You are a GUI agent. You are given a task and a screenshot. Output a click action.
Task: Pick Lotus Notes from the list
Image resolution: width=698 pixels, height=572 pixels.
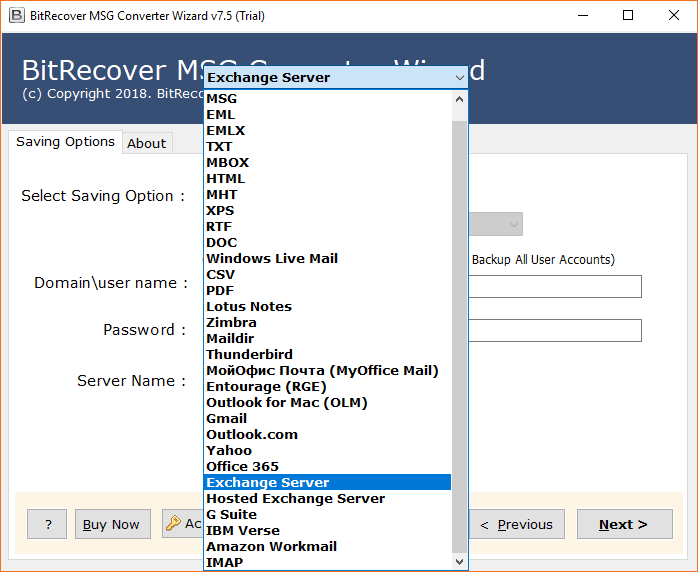(x=327, y=307)
